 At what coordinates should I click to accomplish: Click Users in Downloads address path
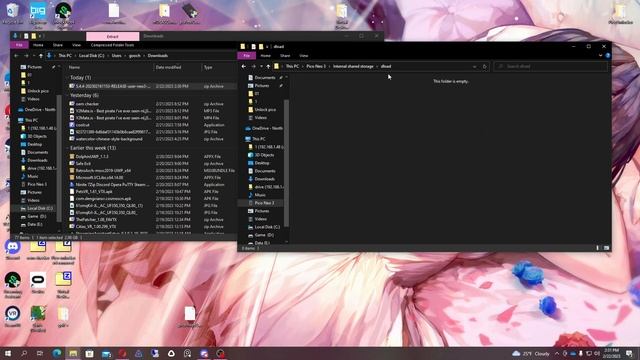click(x=117, y=56)
